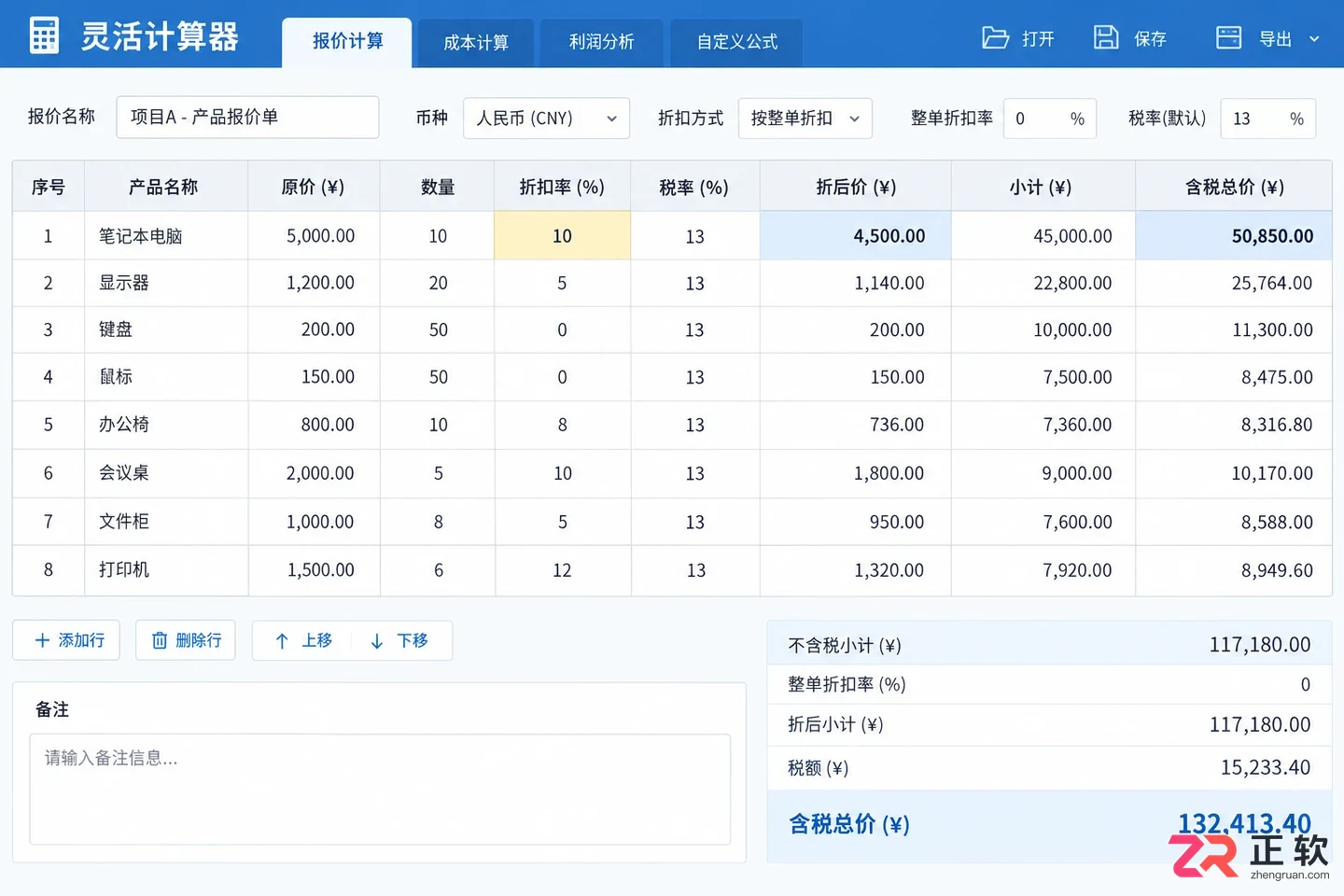Viewport: 1344px width, 896px height.
Task: Click the 办公椅 product name cell
Action: (x=166, y=425)
